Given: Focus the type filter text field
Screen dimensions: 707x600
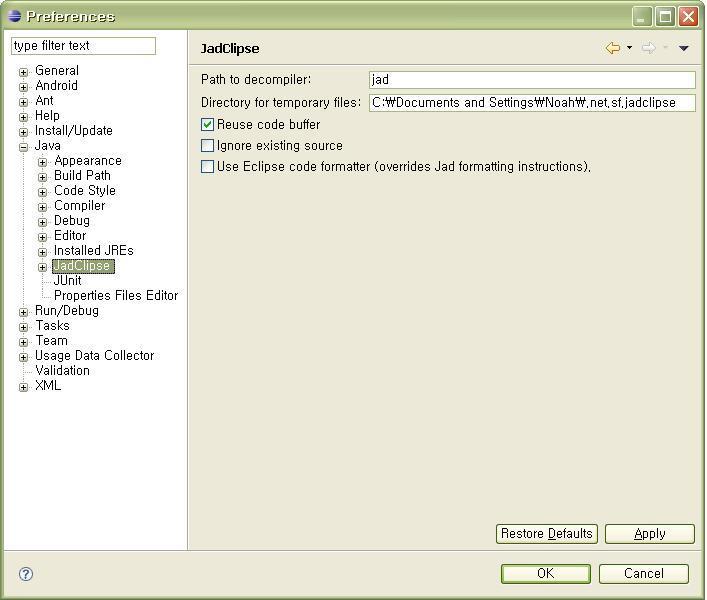Looking at the screenshot, I should [83, 46].
